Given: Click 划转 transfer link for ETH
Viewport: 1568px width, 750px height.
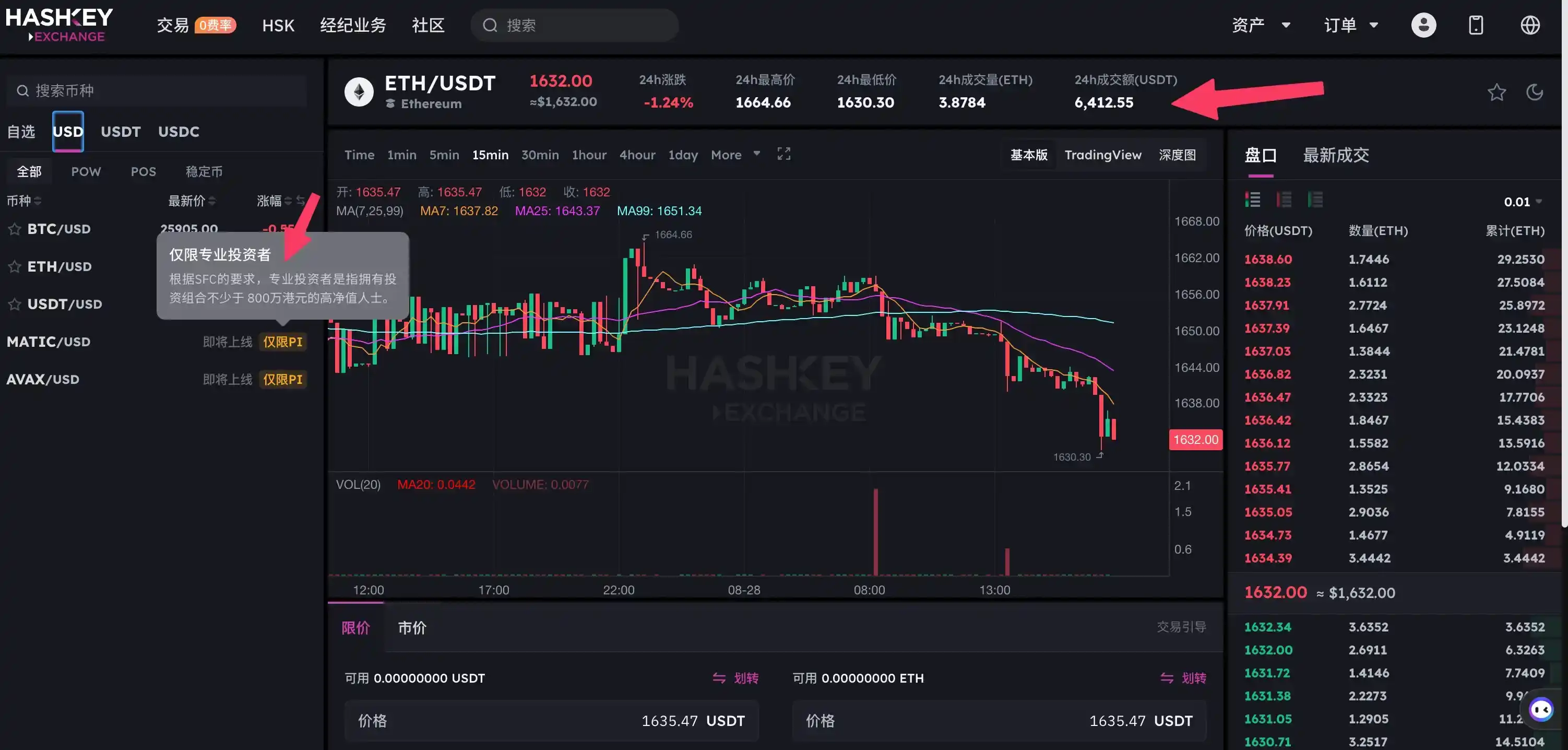Looking at the screenshot, I should [1193, 678].
